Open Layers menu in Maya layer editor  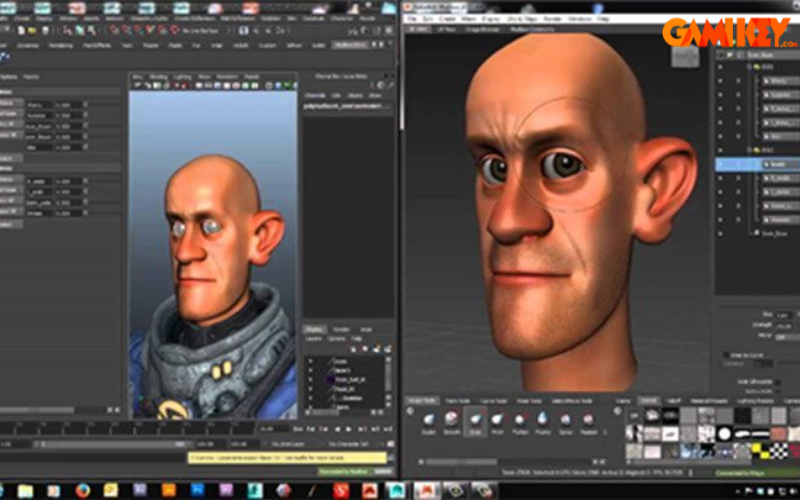tap(313, 339)
